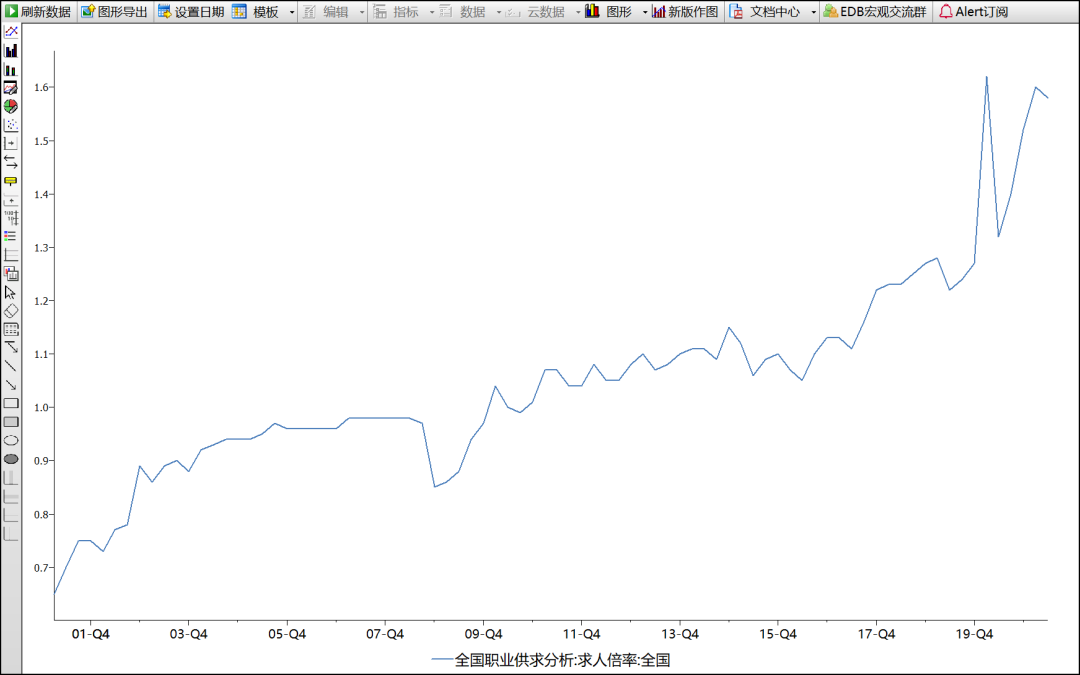Viewport: 1080px width, 675px height.
Task: Select the straight line drawing tool
Action: coord(11,366)
